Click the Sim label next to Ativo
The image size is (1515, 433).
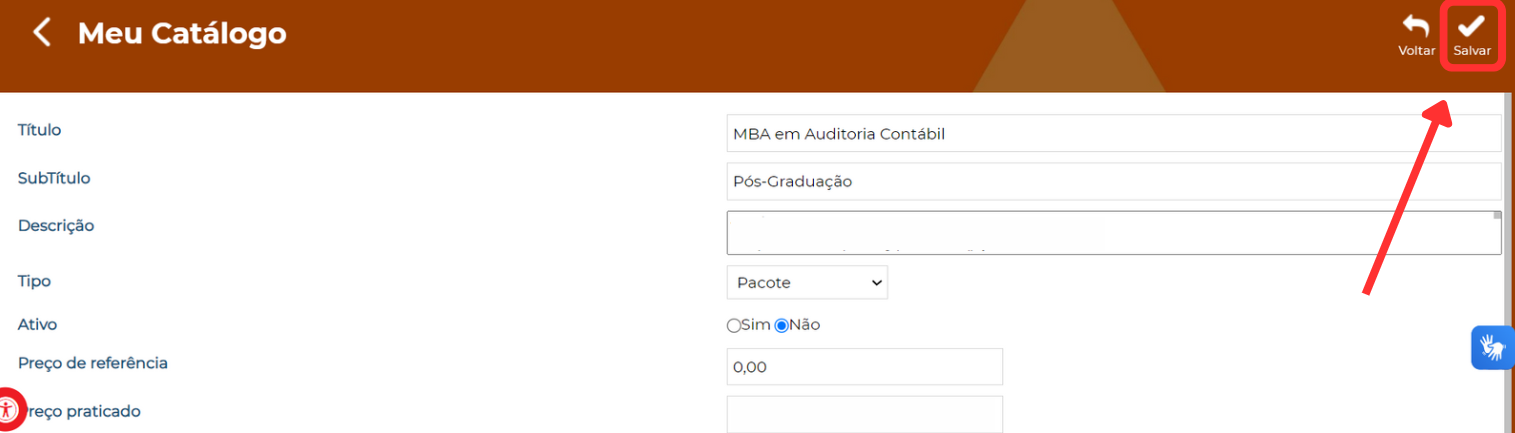(756, 325)
